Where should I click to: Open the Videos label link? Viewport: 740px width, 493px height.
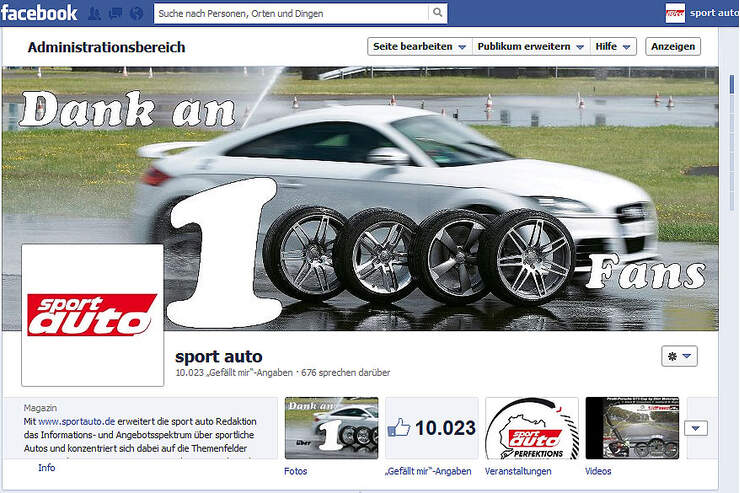598,471
